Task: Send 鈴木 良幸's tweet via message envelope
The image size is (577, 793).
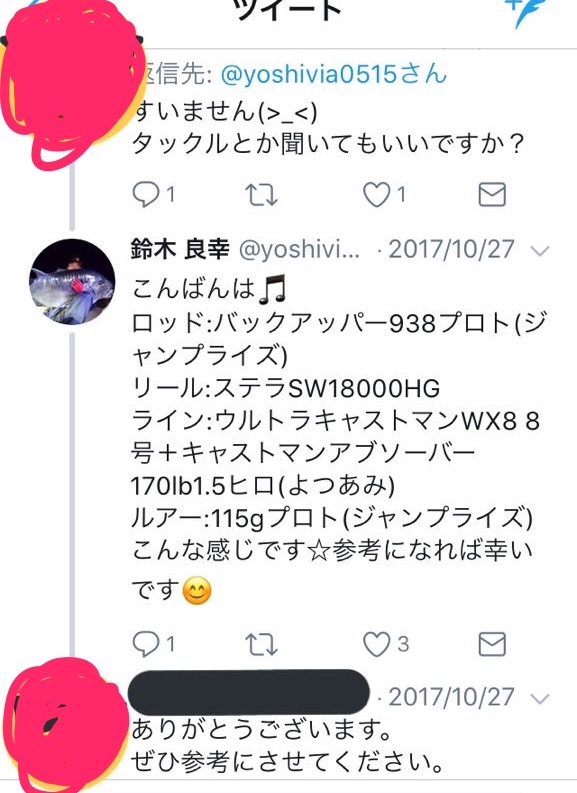Action: pos(492,644)
